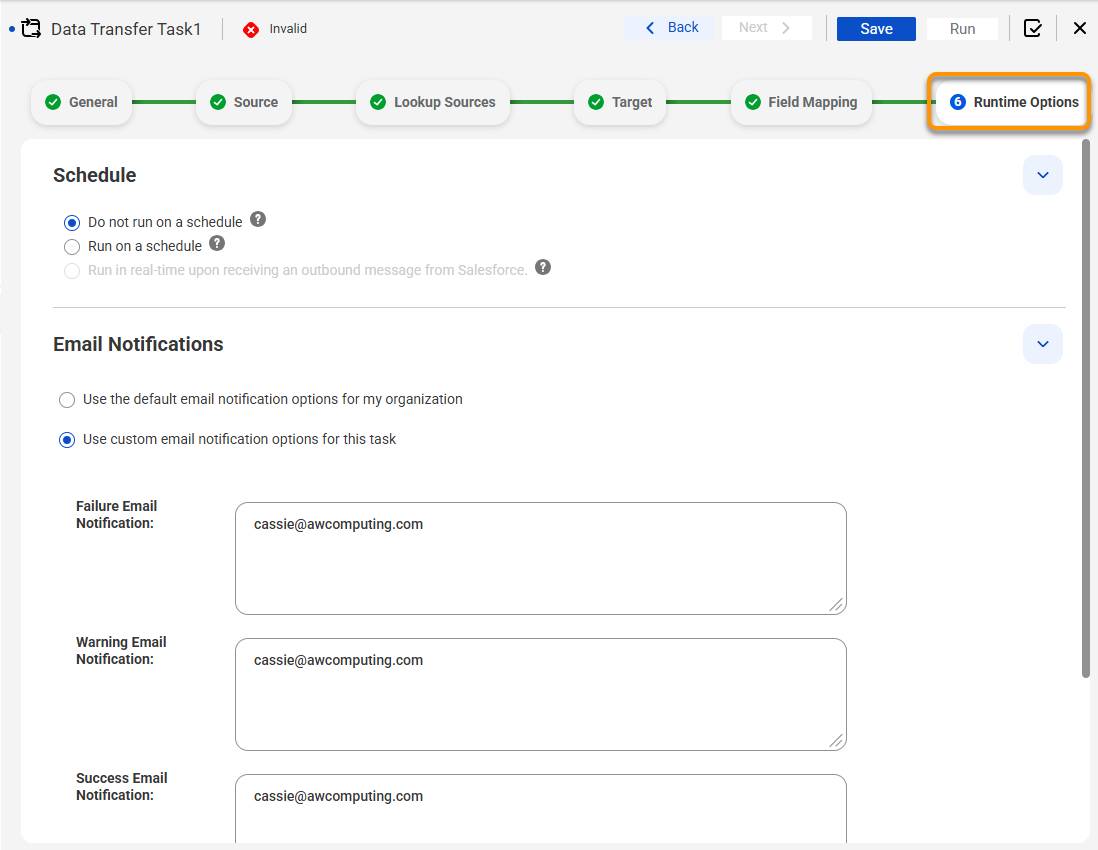Click the Email Notifications section heading
This screenshot has height=850, width=1098.
point(138,344)
